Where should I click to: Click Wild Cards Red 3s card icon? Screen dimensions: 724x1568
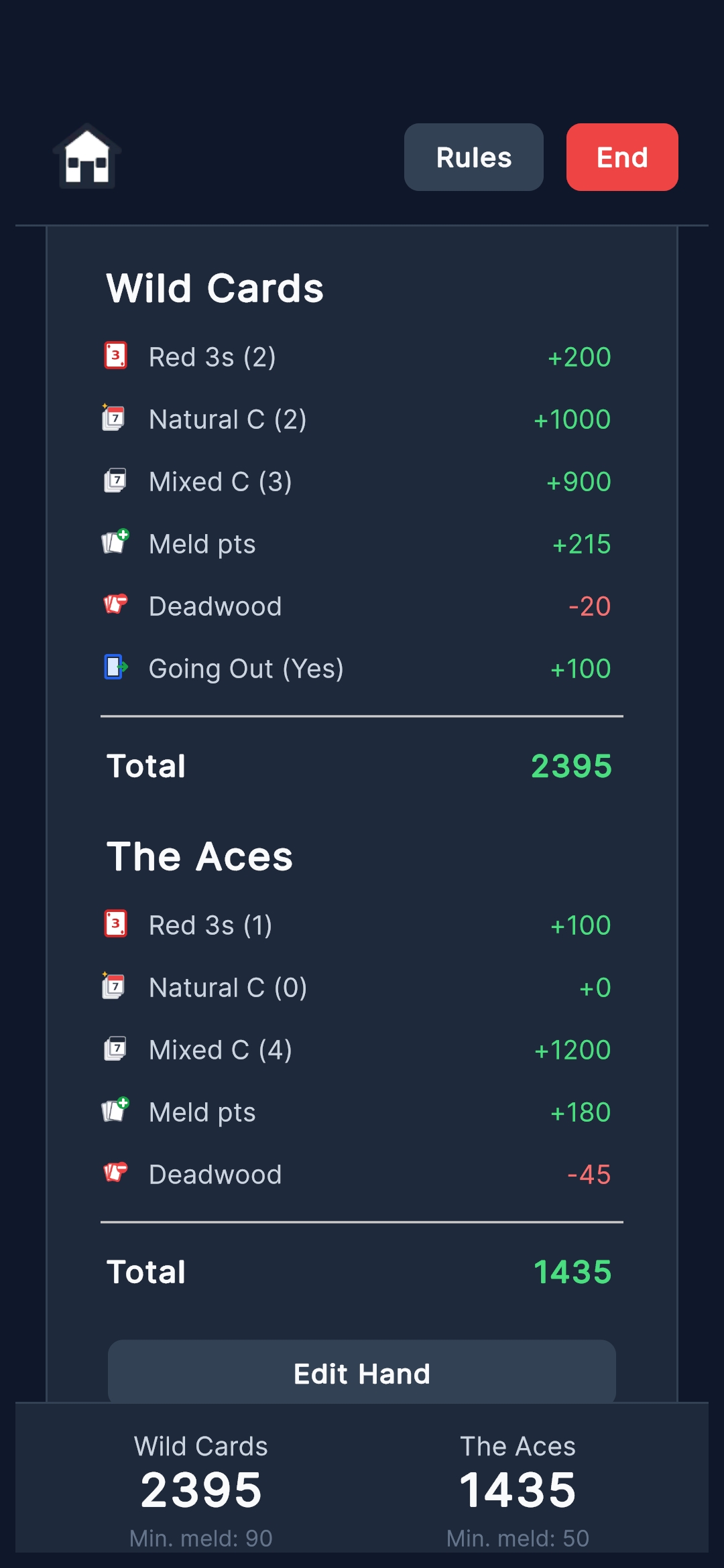click(115, 356)
